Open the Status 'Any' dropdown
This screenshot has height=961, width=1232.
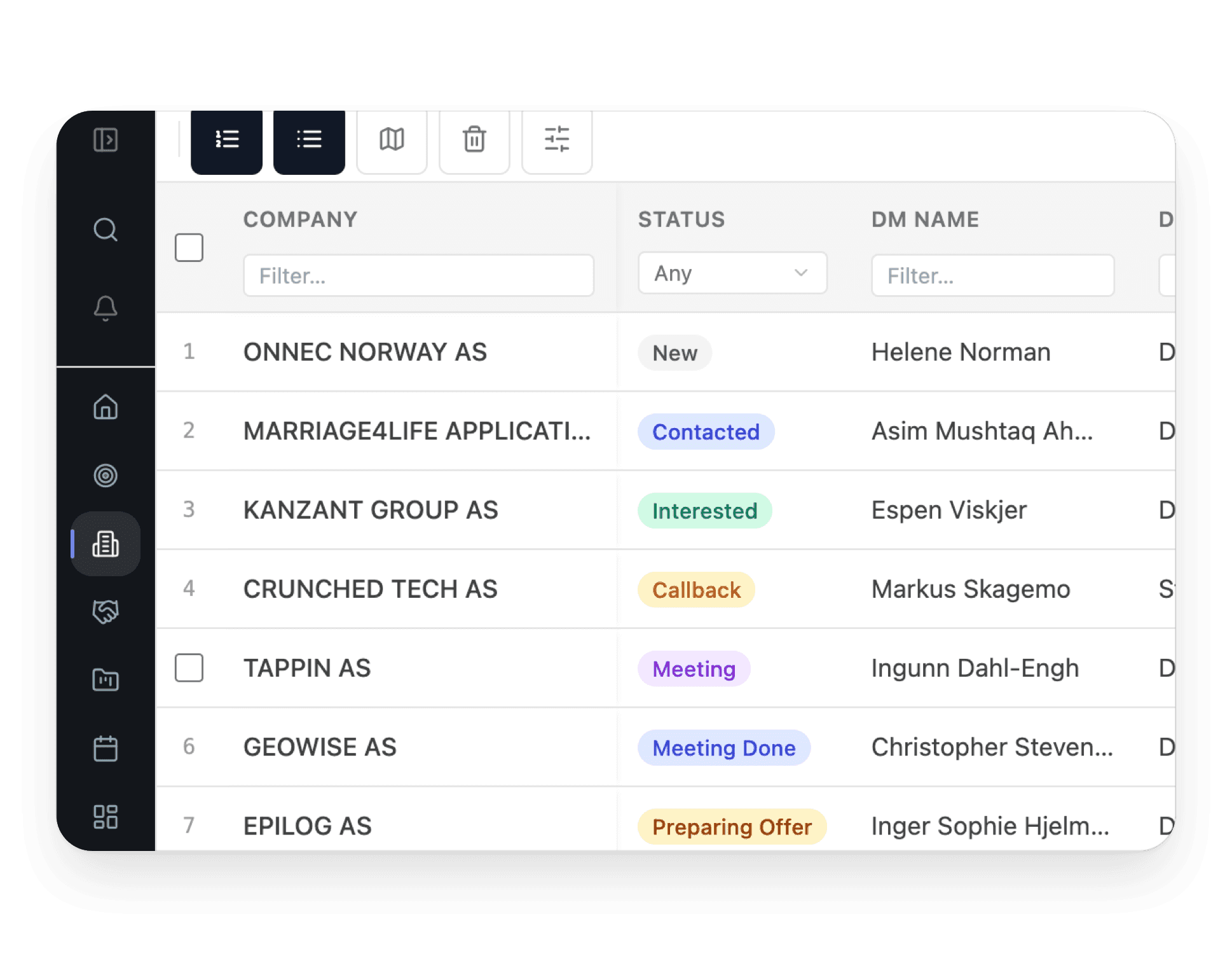[x=732, y=273]
